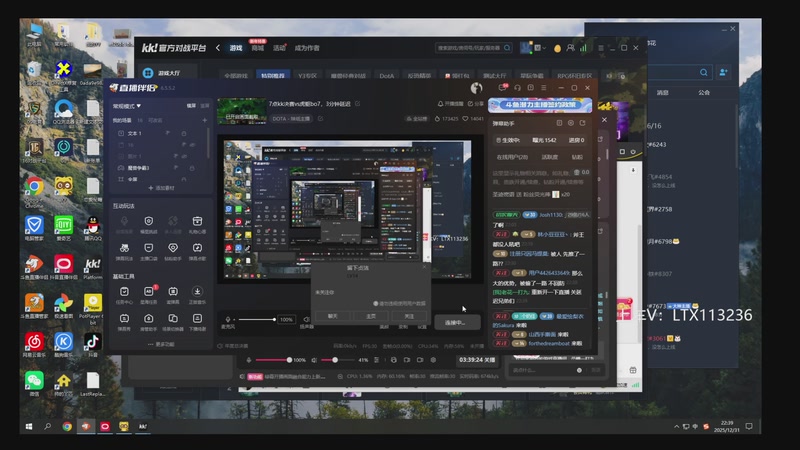The width and height of the screenshot is (800, 450).
Task: Click the 连接中... button
Action: pos(457,322)
